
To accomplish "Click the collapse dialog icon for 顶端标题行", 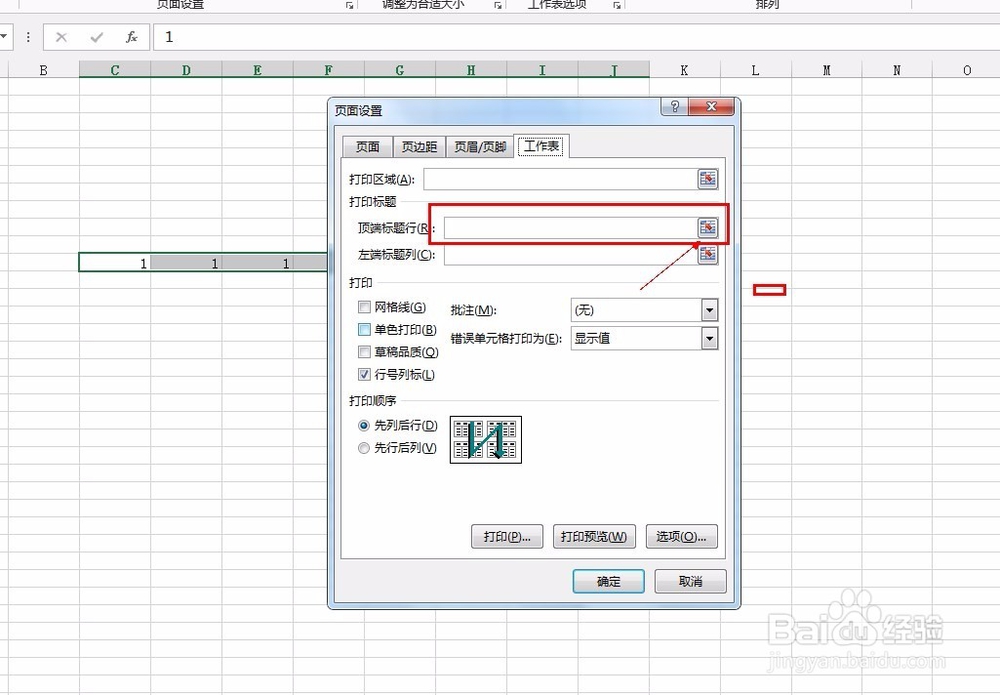I will 708,227.
